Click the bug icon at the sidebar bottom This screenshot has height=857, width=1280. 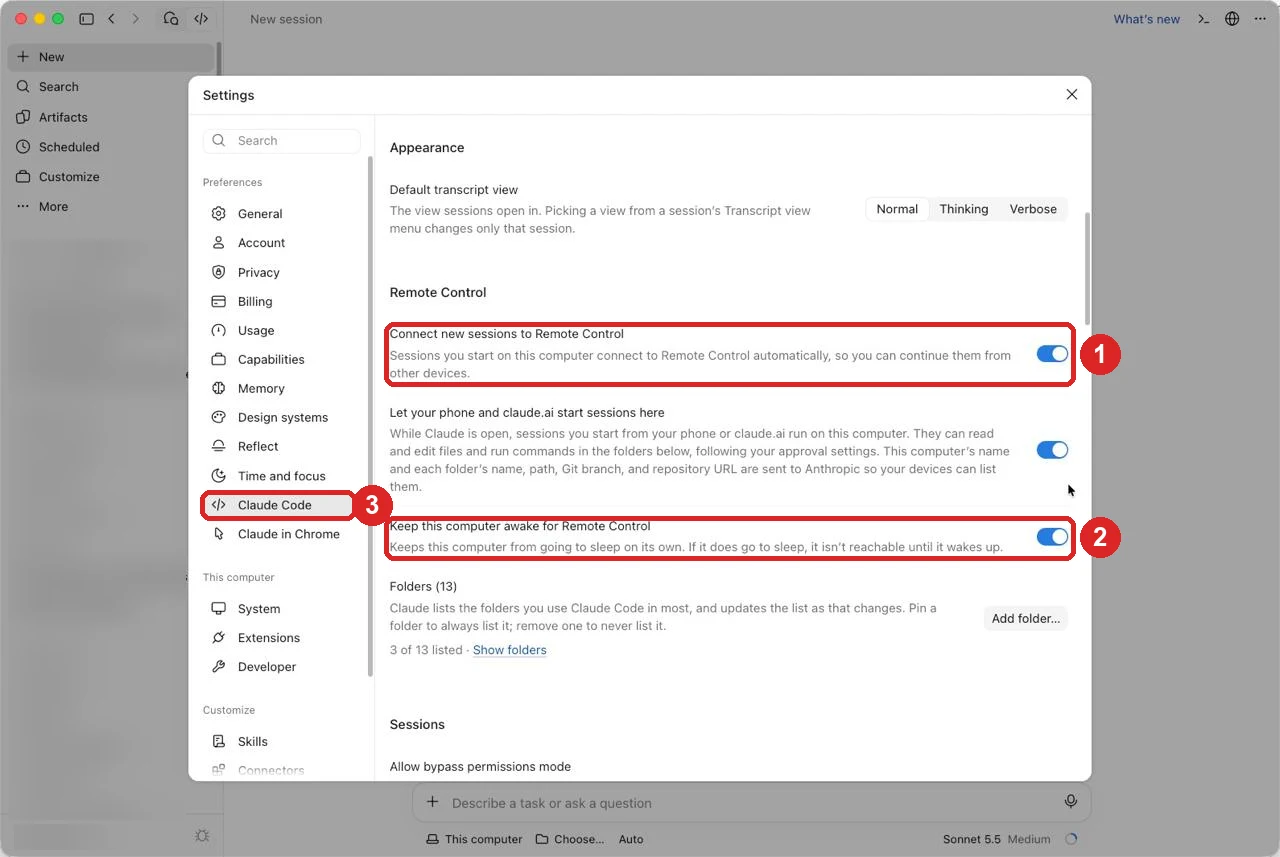pyautogui.click(x=202, y=836)
